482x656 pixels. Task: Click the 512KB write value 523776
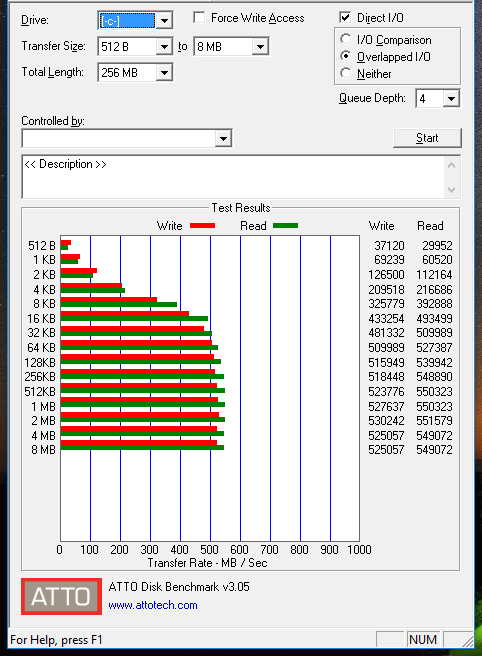[x=386, y=392]
